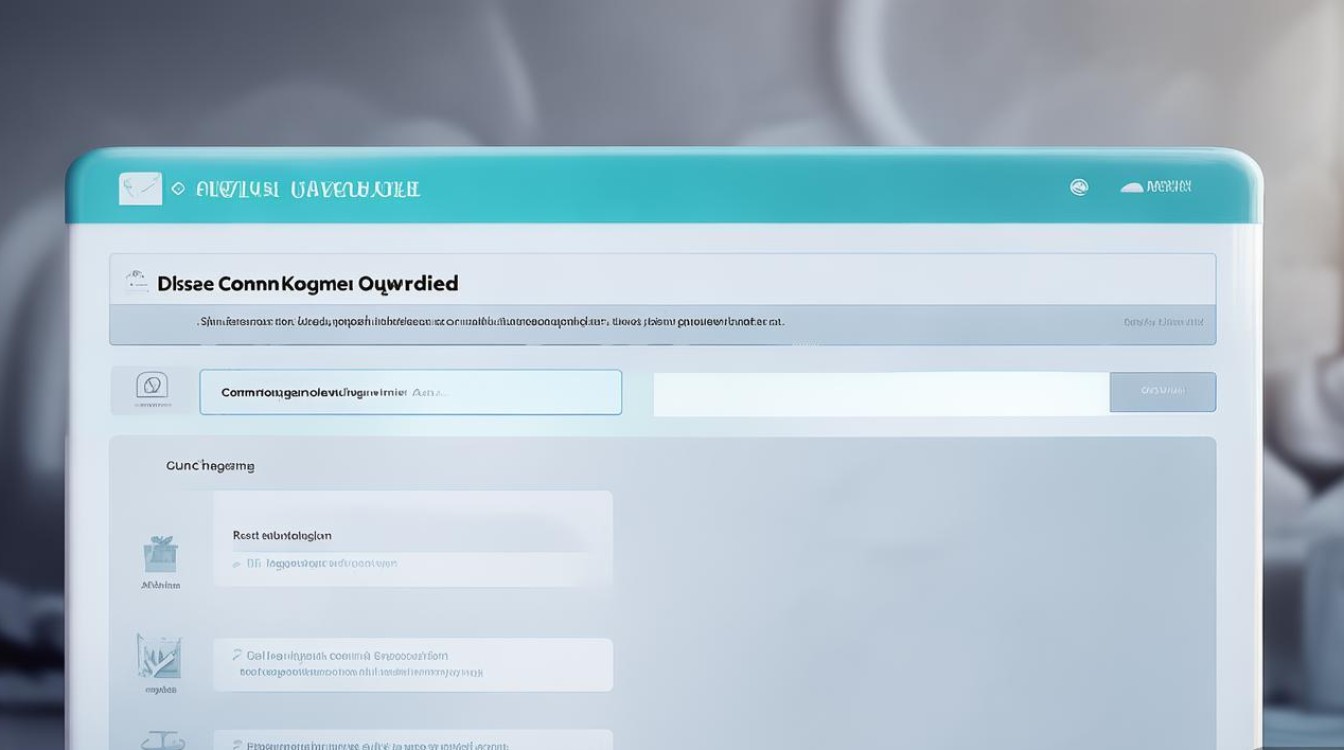Select the chart and pencil sidebar icon
This screenshot has width=1344, height=750.
[x=159, y=656]
